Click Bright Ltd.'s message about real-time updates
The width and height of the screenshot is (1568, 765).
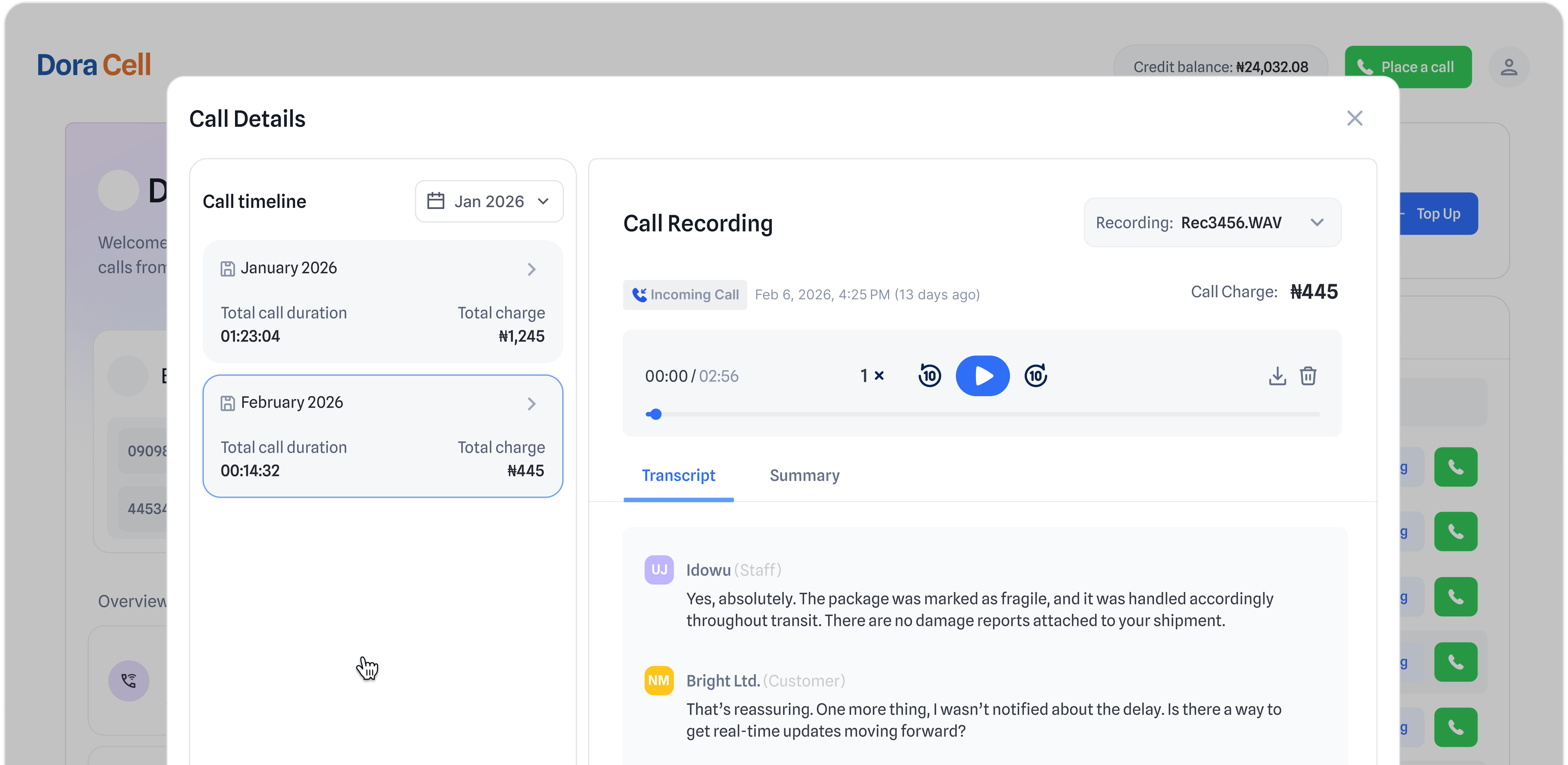coord(984,721)
